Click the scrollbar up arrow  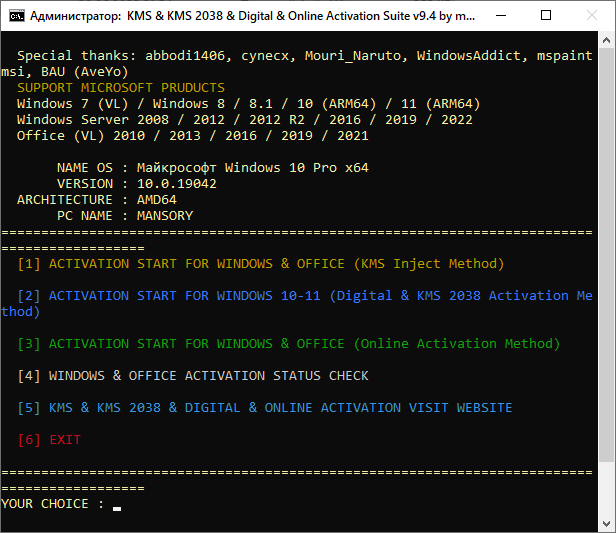(x=606, y=43)
